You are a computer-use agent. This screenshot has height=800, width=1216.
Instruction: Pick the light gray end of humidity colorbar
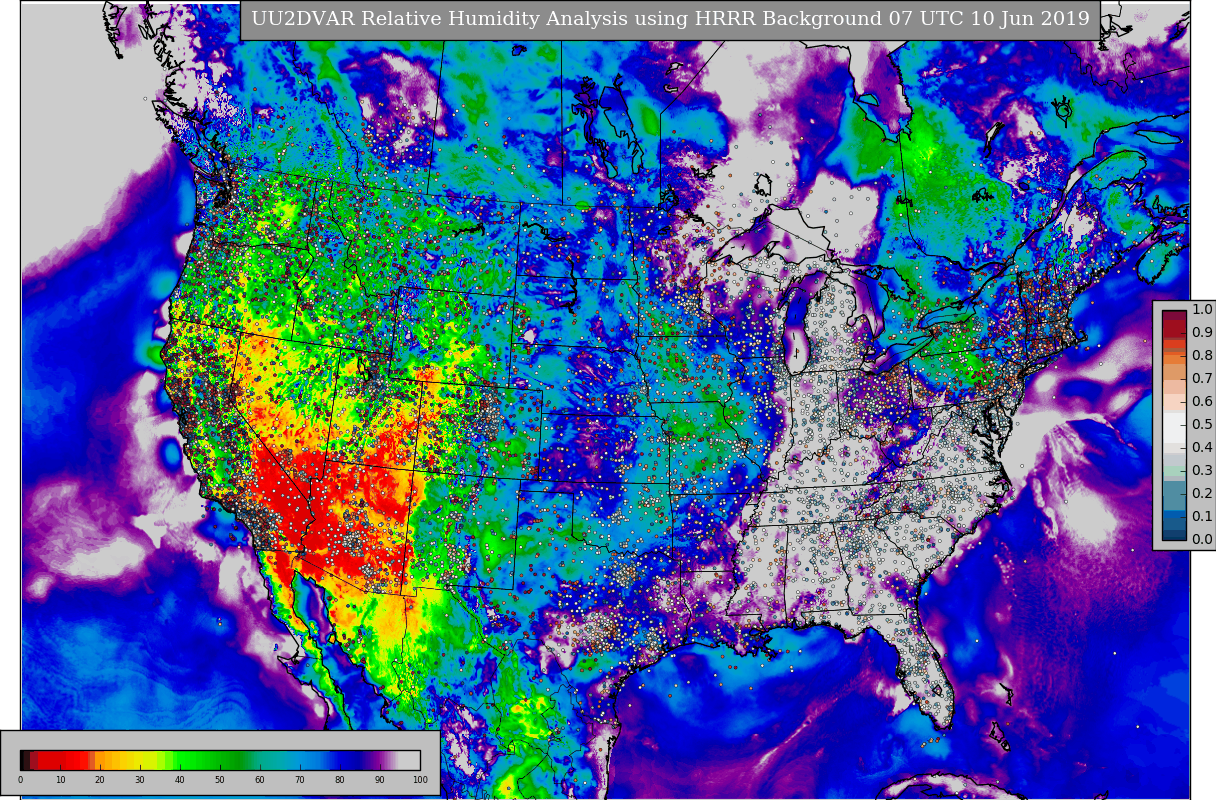pos(410,760)
